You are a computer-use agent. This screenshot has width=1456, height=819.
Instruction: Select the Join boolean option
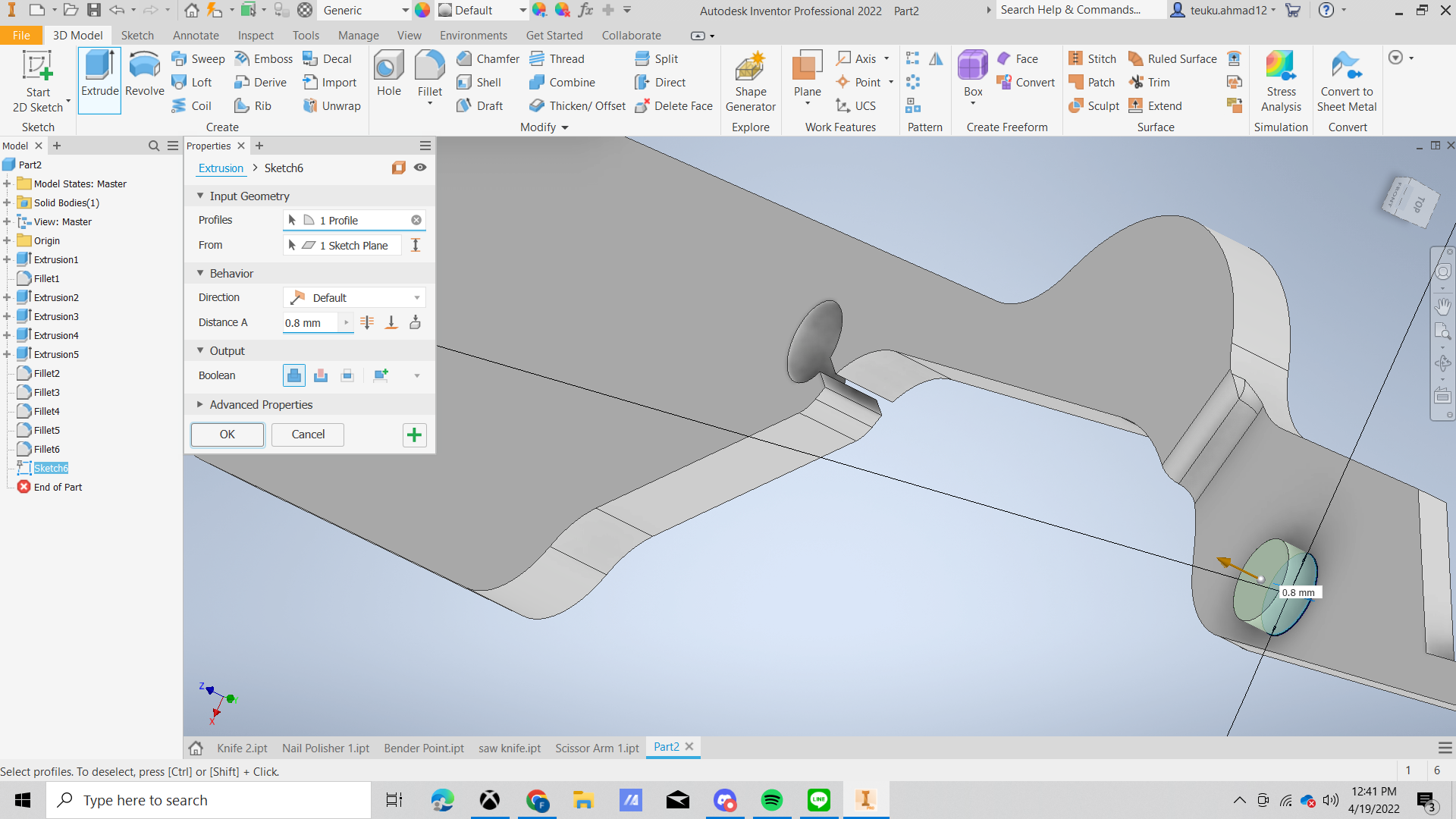[294, 375]
